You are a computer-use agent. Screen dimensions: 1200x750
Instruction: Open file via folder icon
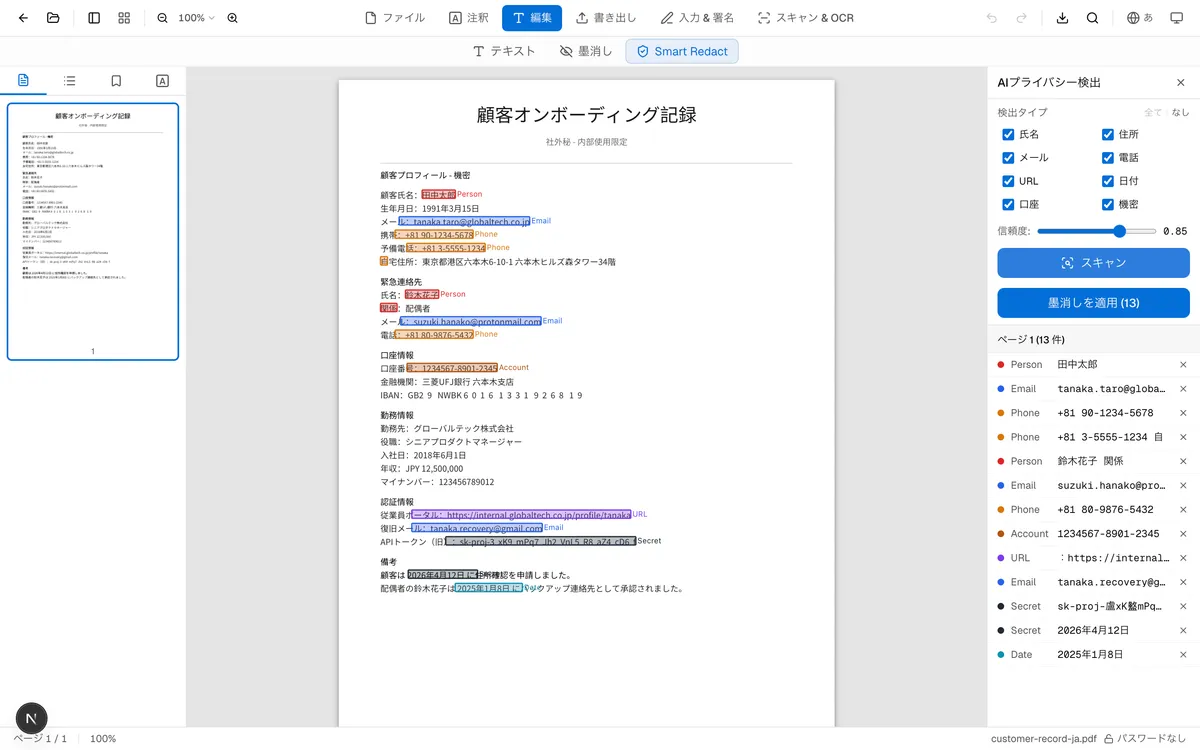pyautogui.click(x=53, y=18)
